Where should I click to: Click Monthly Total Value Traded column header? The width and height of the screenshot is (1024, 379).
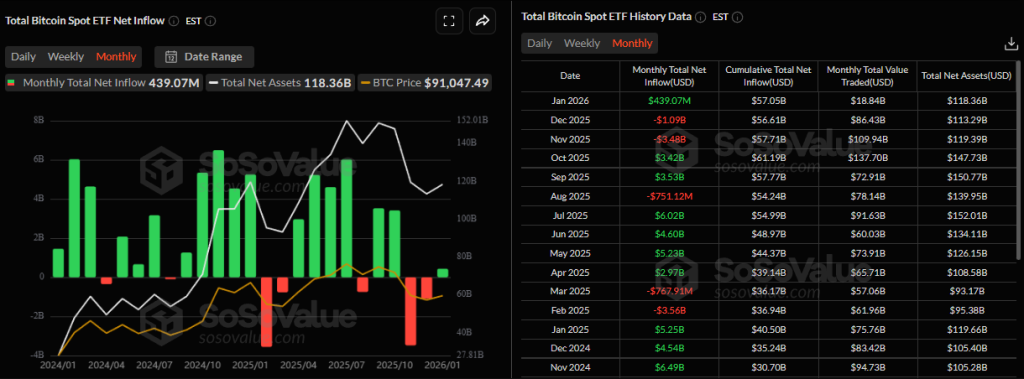867,76
